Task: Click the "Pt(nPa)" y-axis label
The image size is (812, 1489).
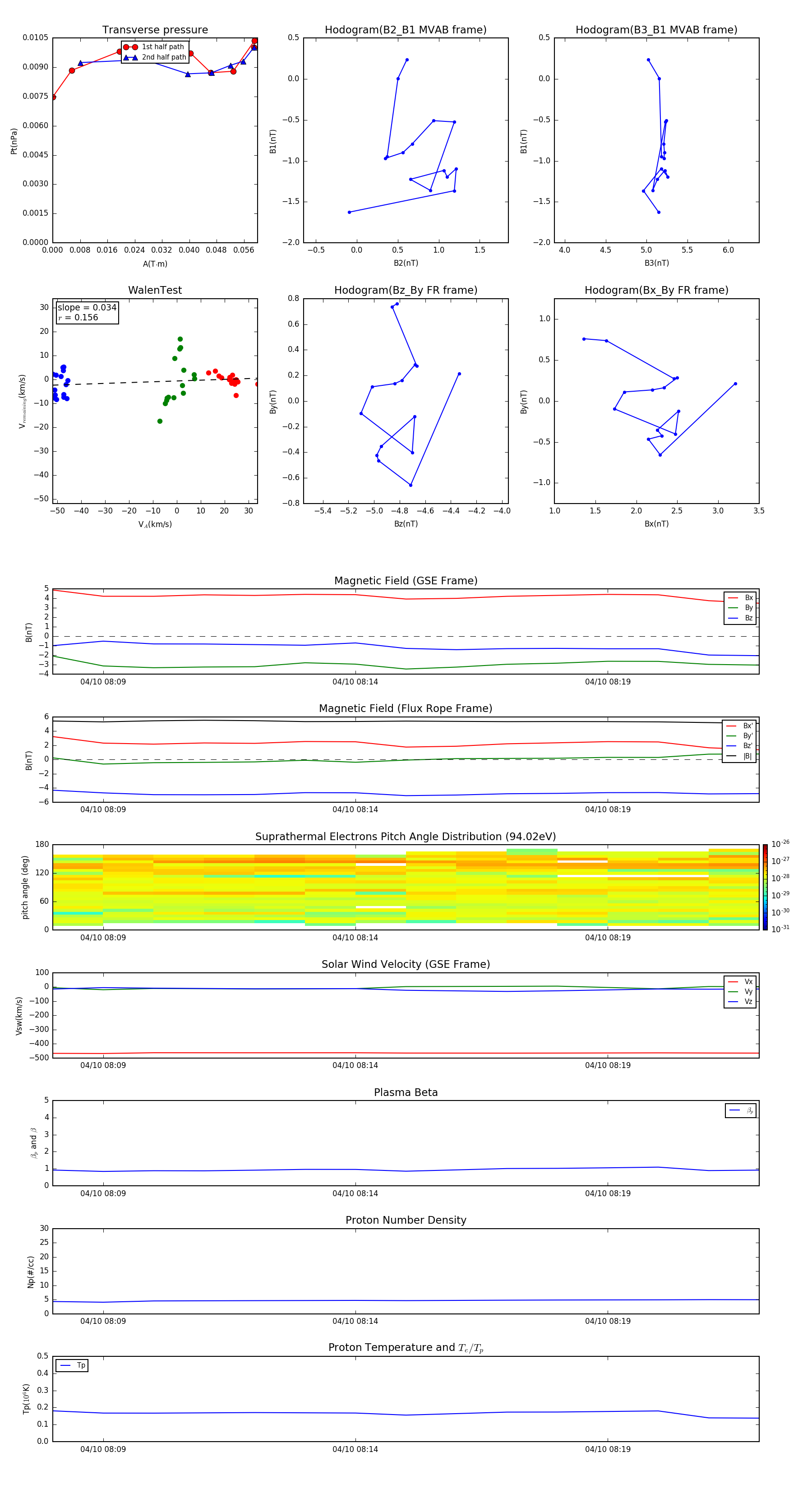Action: pyautogui.click(x=14, y=140)
